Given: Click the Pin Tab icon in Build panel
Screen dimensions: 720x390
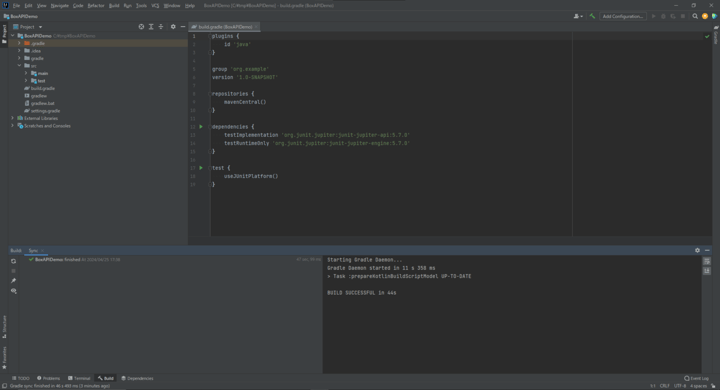Looking at the screenshot, I should point(13,281).
